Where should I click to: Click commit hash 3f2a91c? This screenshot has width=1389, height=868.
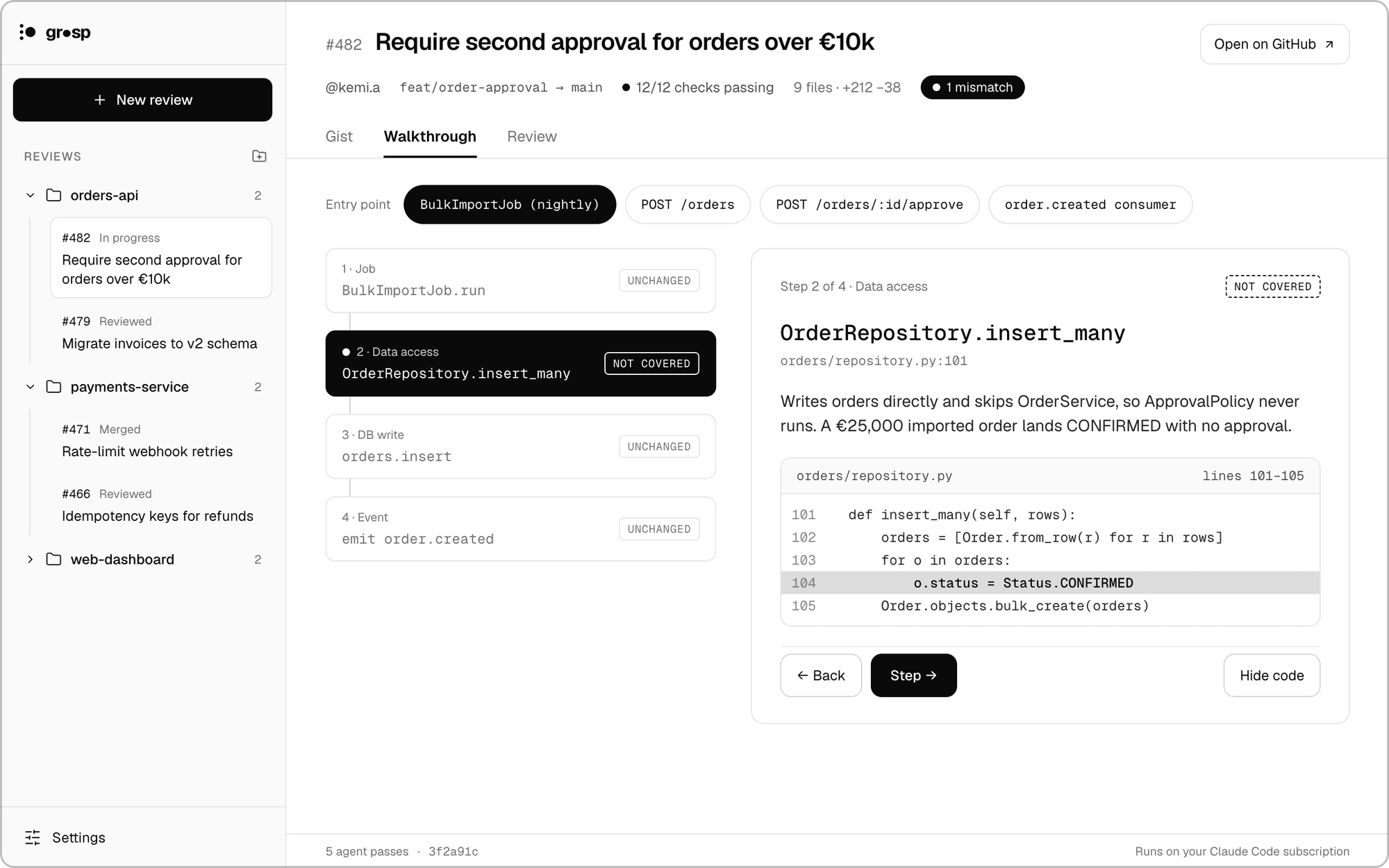454,851
